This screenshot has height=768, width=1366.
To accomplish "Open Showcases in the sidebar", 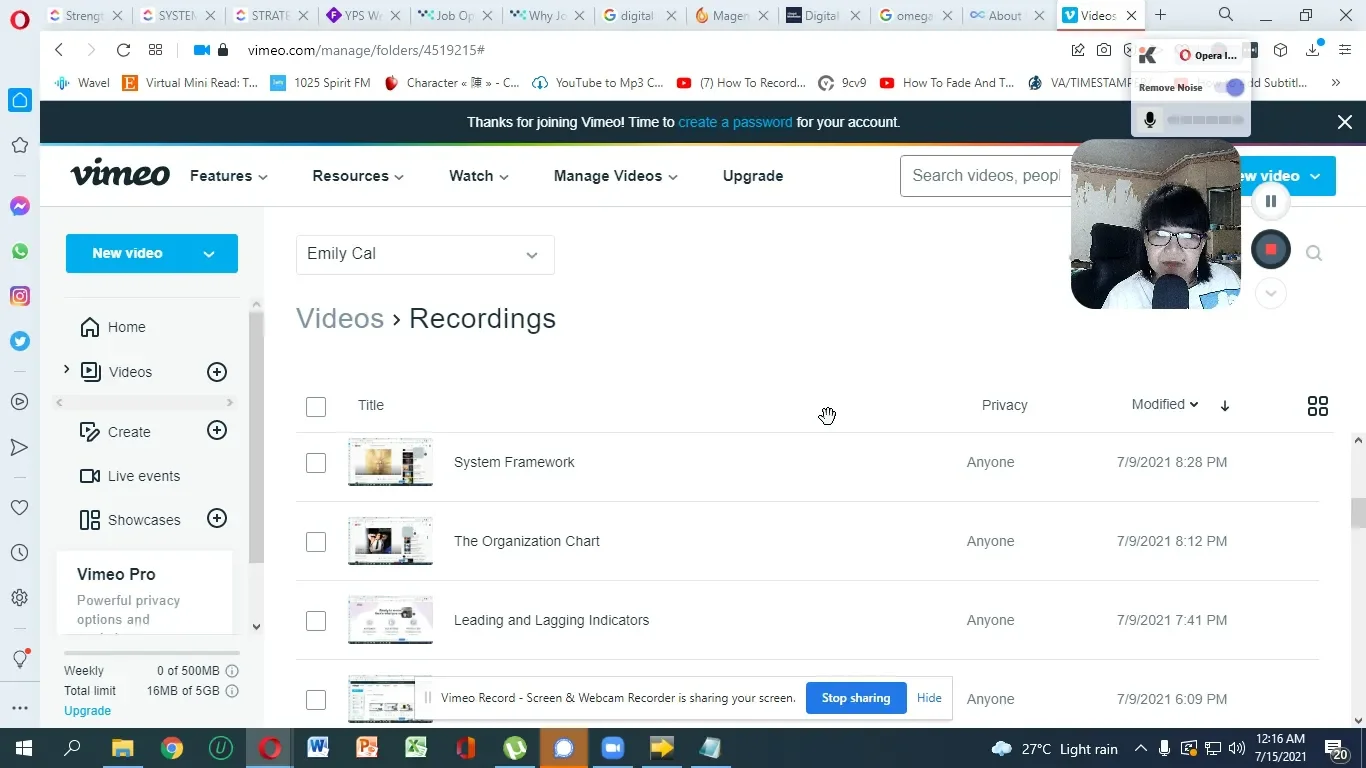I will (131, 520).
